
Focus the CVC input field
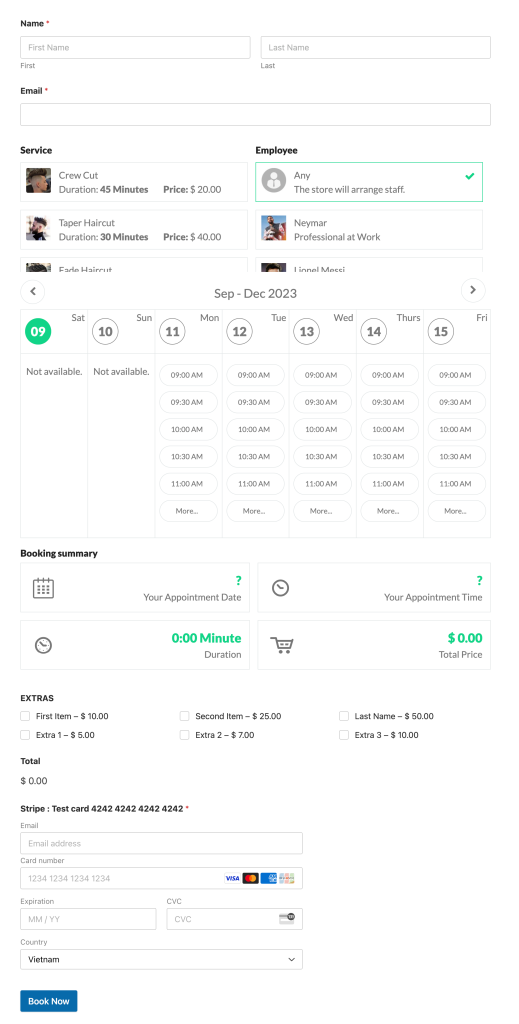click(234, 919)
